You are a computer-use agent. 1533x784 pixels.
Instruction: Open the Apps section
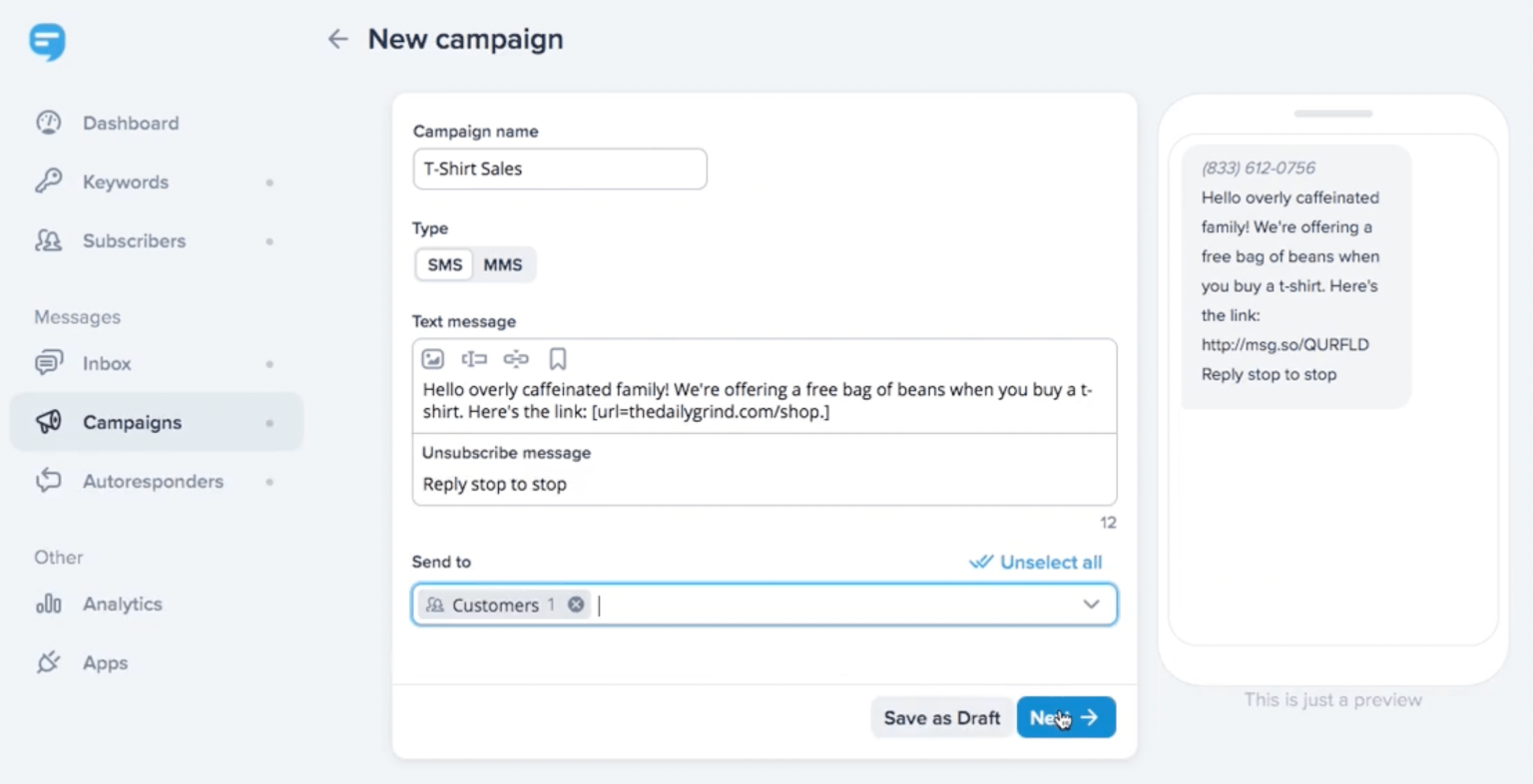(105, 662)
